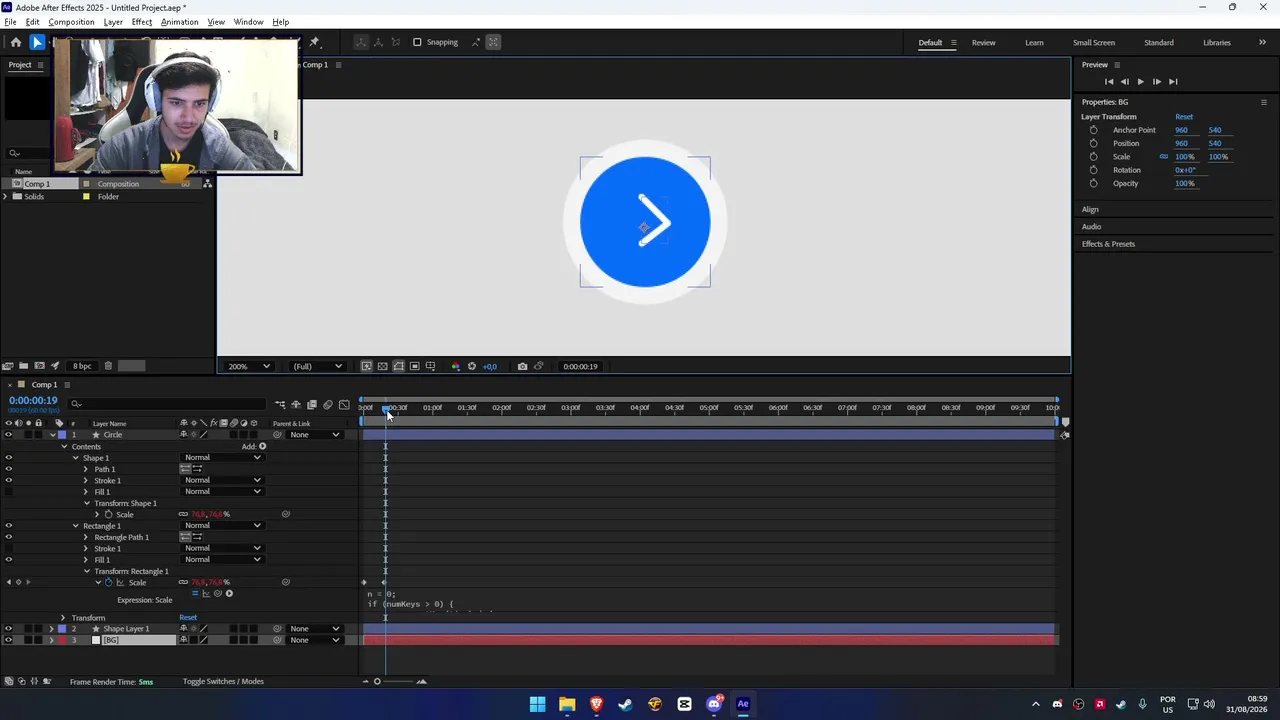Open the composition mini-flowchart icon
The width and height of the screenshot is (1280, 720).
[x=280, y=405]
